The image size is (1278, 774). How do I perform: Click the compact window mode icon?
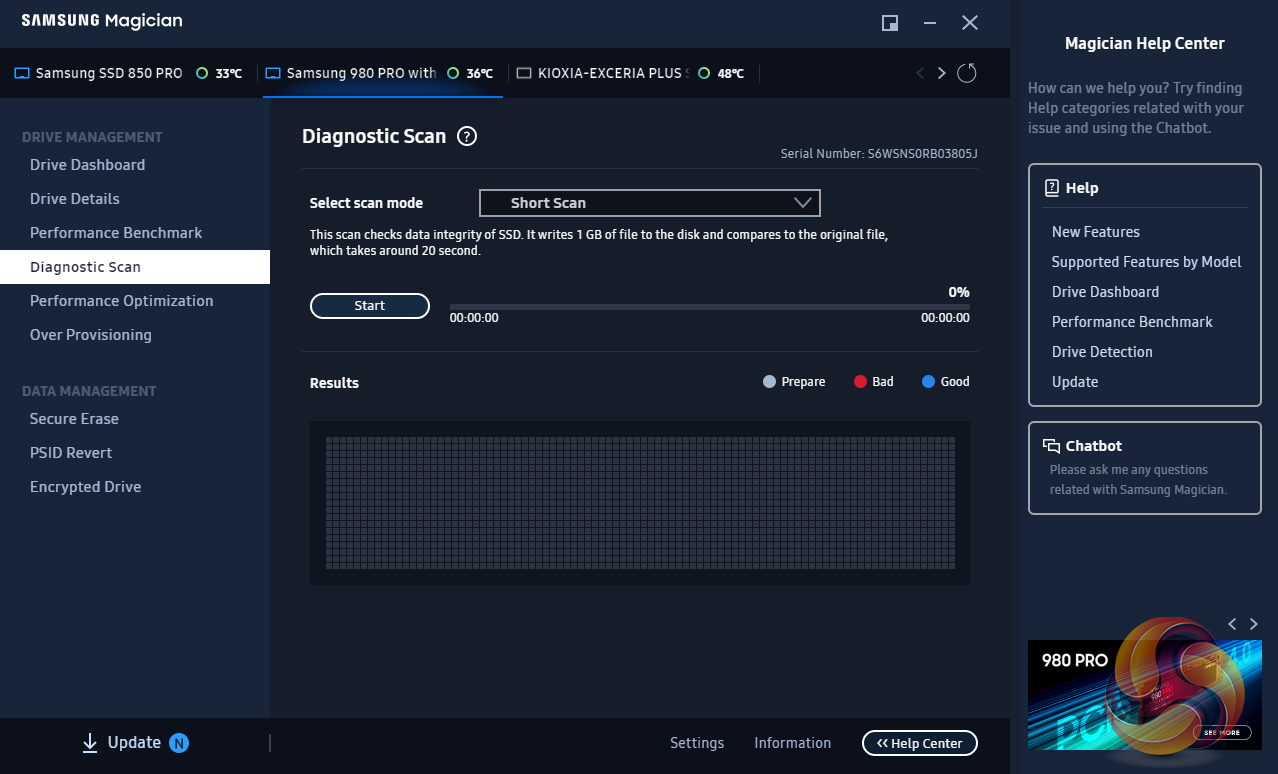point(889,23)
